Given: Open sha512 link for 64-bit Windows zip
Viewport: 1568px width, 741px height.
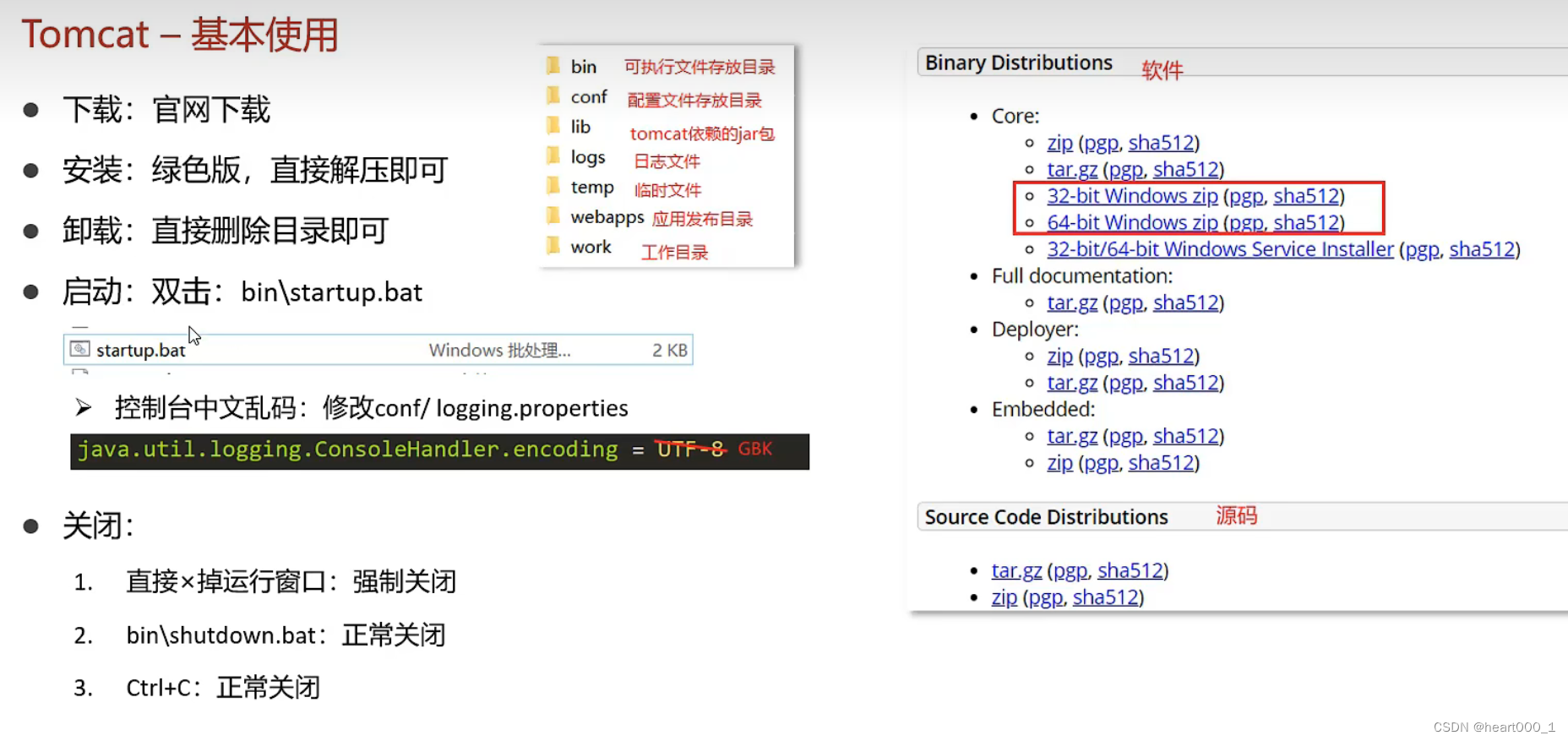Looking at the screenshot, I should pyautogui.click(x=1306, y=223).
